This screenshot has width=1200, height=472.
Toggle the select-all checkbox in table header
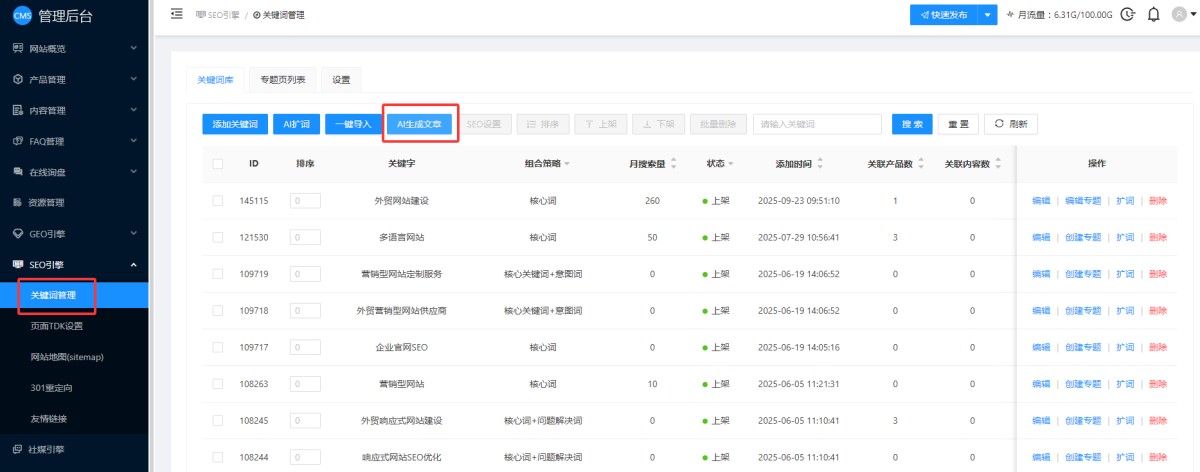pyautogui.click(x=218, y=164)
